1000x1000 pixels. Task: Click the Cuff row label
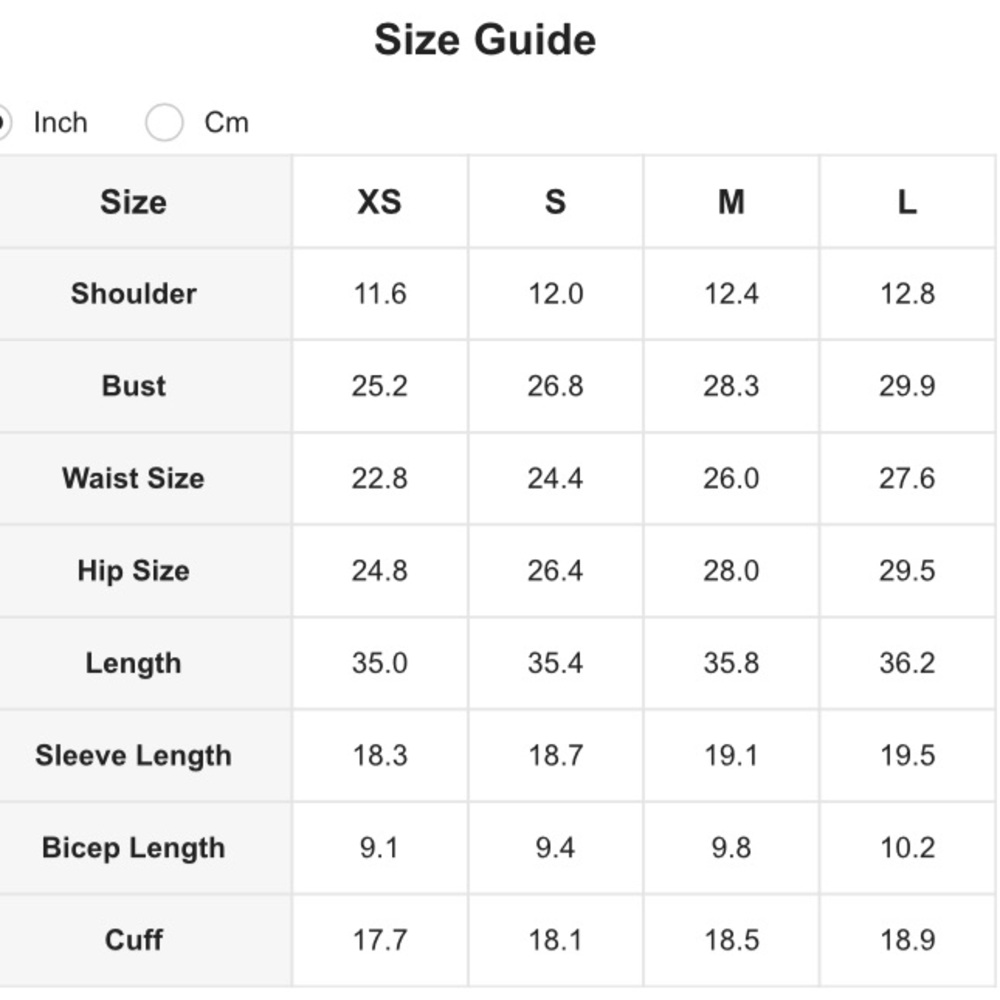point(133,940)
